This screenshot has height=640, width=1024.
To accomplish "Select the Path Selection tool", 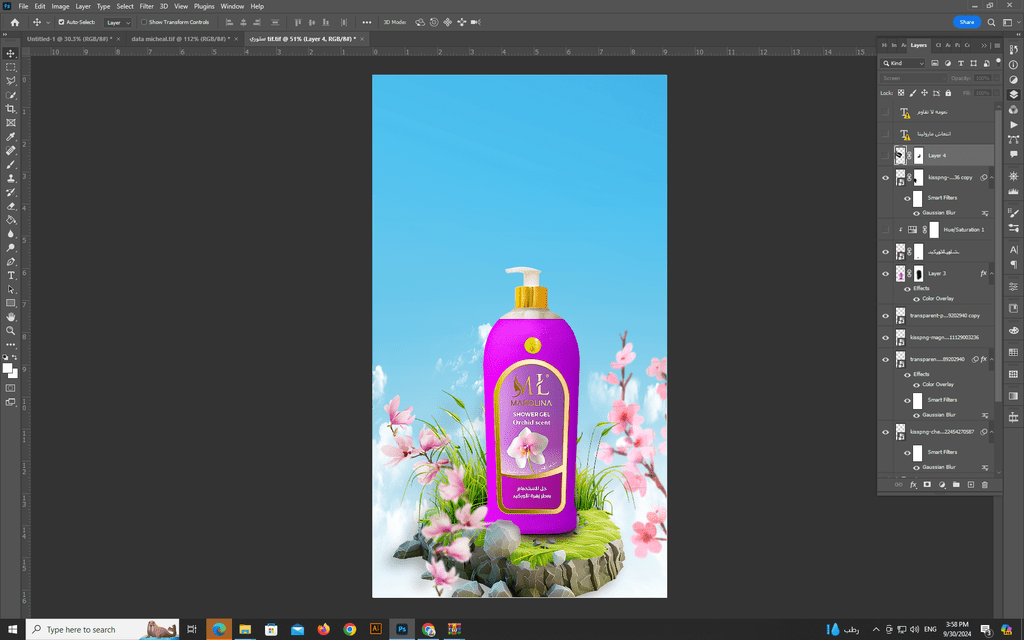I will tap(10, 289).
